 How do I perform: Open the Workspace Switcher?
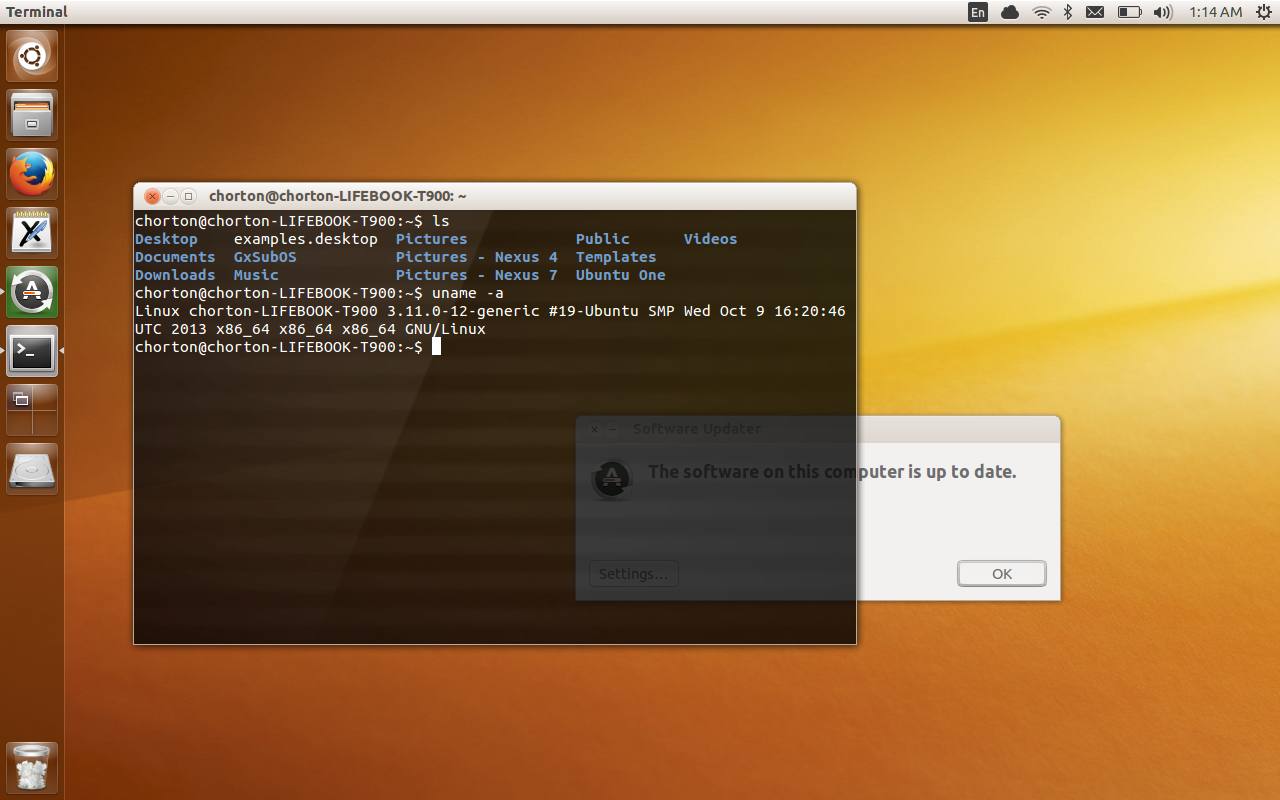[x=32, y=410]
